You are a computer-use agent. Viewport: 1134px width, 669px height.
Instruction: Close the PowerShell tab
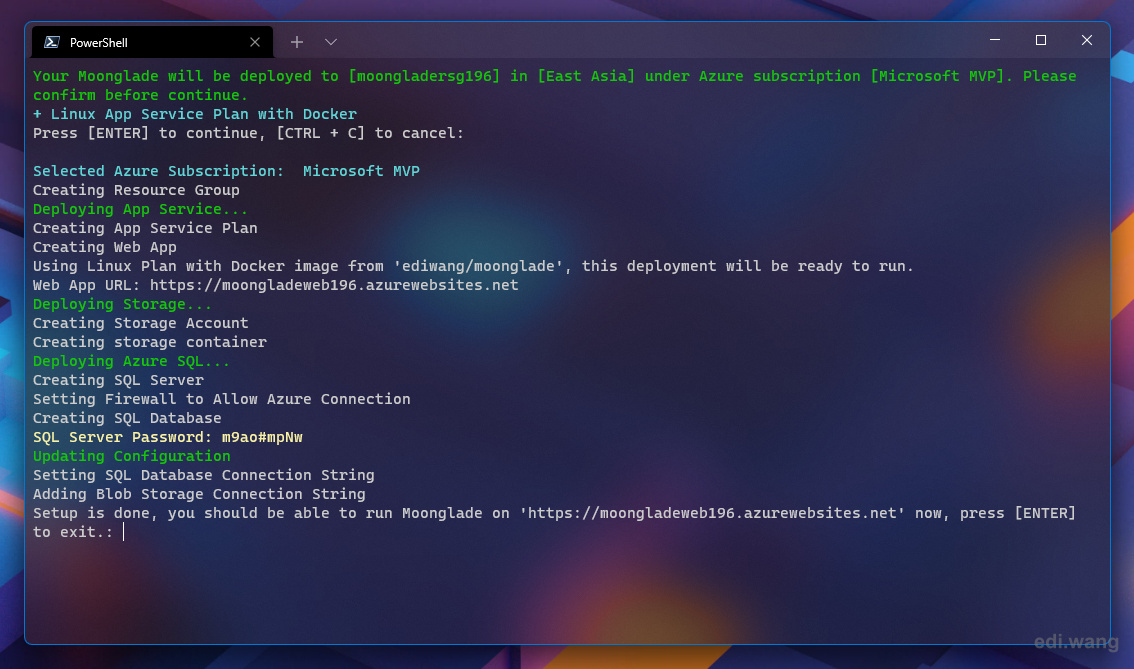(255, 42)
